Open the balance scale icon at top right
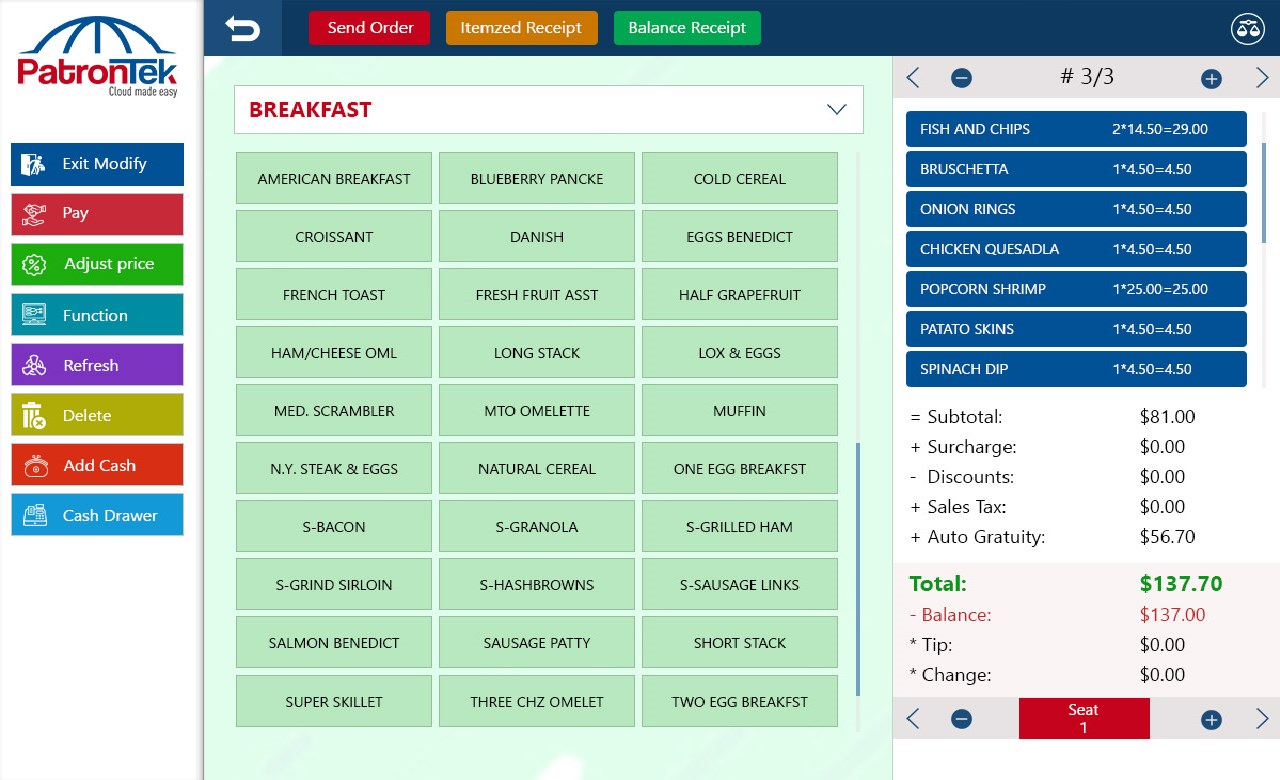Image resolution: width=1280 pixels, height=780 pixels. coord(1247,28)
